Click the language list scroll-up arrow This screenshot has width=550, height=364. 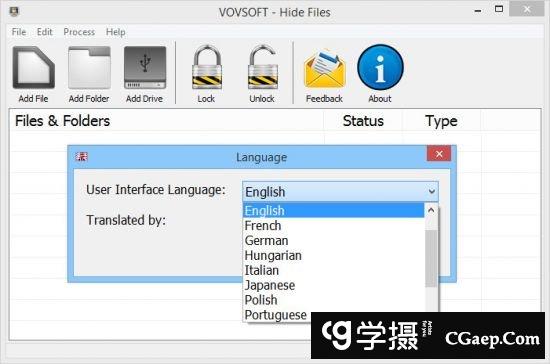point(431,210)
